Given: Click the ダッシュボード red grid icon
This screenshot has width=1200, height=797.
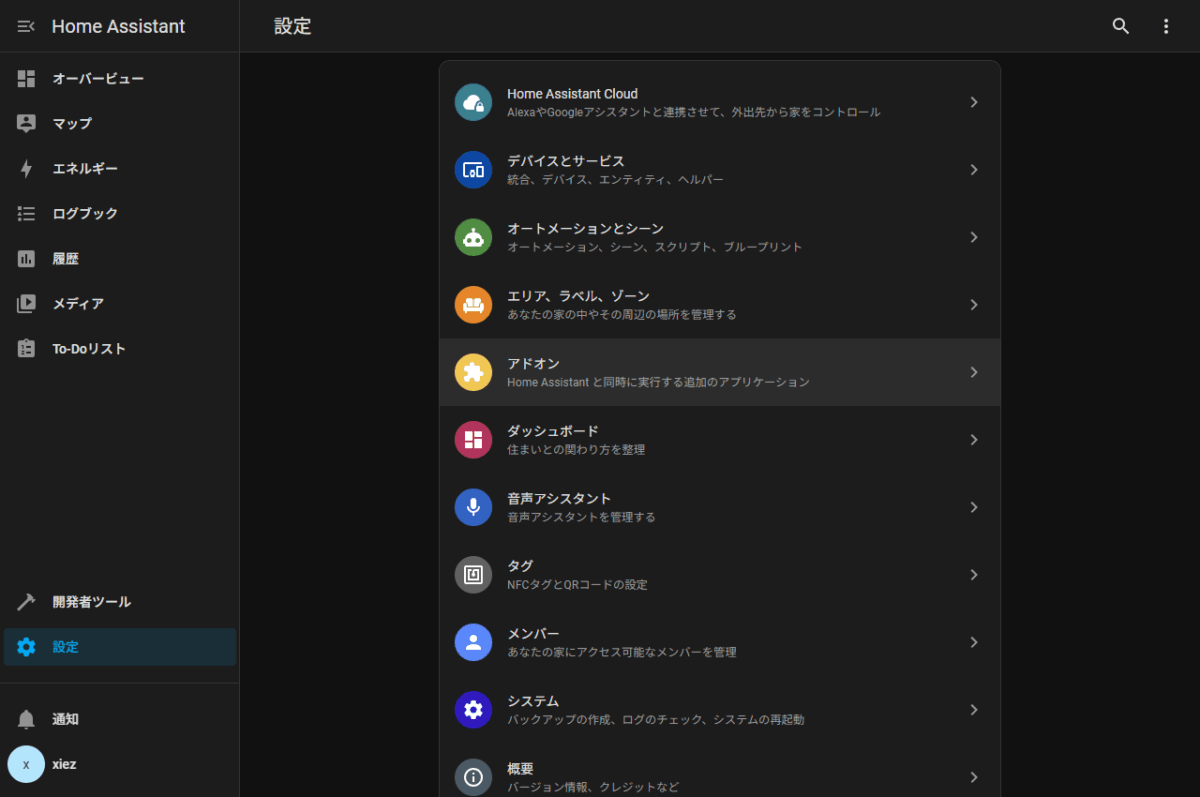Looking at the screenshot, I should point(473,440).
